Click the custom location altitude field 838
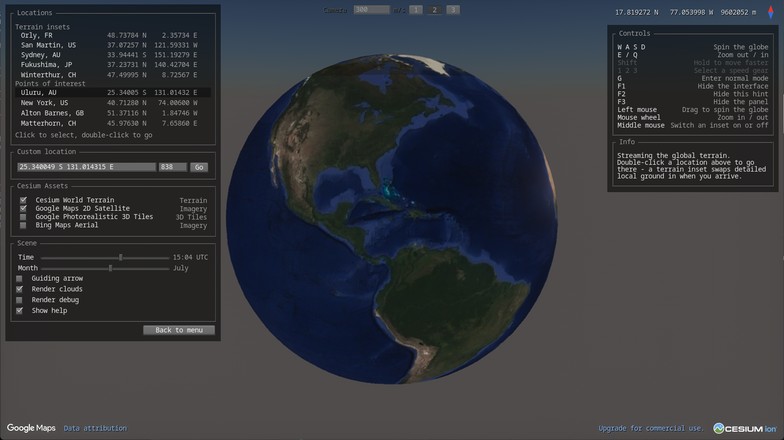This screenshot has width=784, height=440. tap(173, 167)
